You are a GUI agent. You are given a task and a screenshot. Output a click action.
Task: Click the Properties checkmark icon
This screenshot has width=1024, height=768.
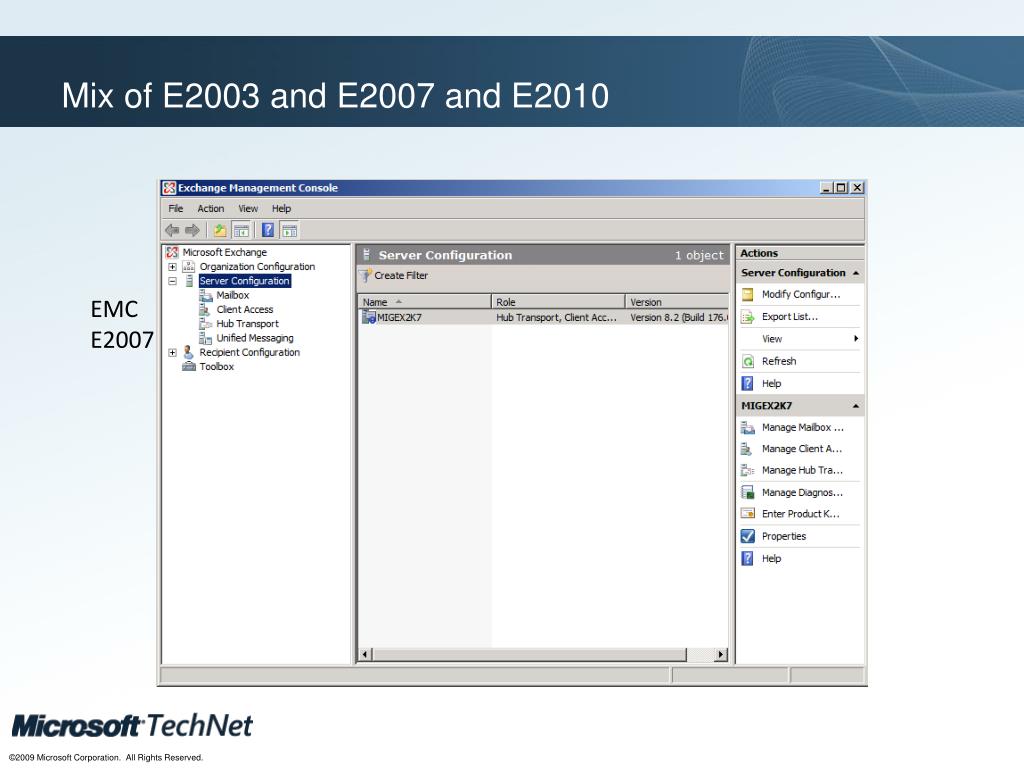pyautogui.click(x=748, y=536)
